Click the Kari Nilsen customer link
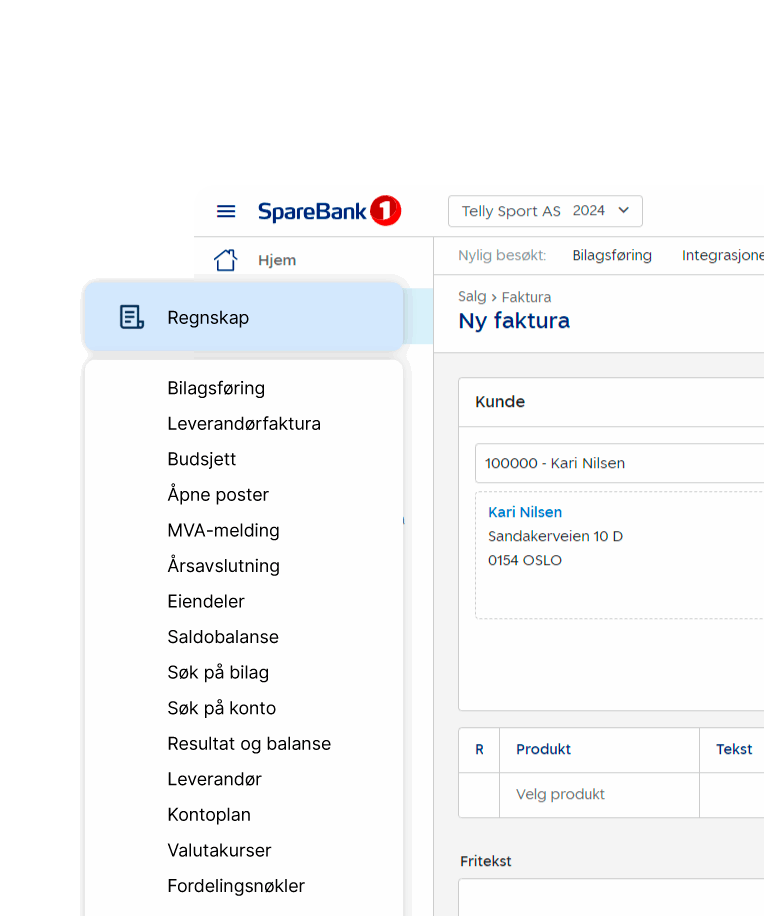 [525, 512]
